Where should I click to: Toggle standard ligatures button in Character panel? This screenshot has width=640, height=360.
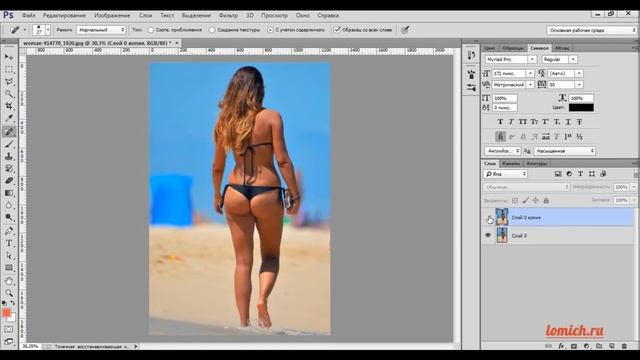[500, 137]
